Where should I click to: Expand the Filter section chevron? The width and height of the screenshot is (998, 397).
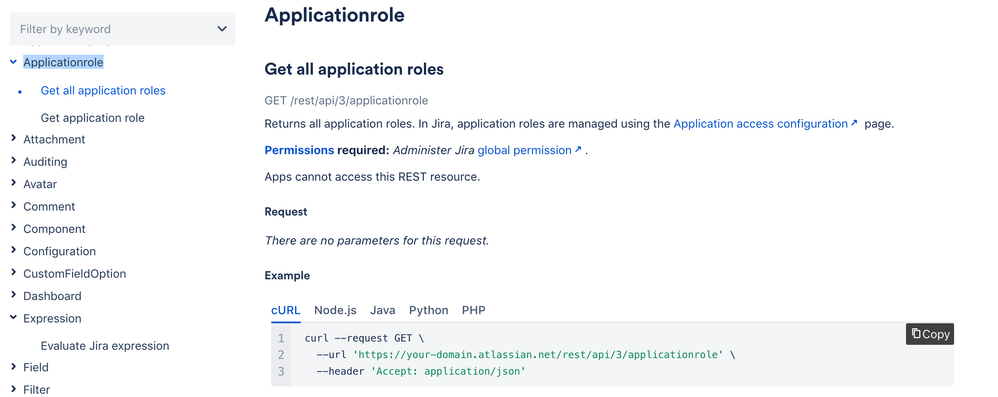(13, 389)
